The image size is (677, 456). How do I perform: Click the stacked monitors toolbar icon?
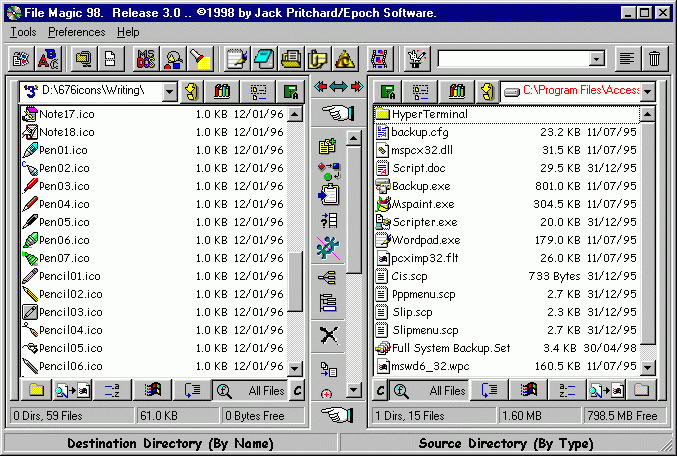(x=84, y=59)
